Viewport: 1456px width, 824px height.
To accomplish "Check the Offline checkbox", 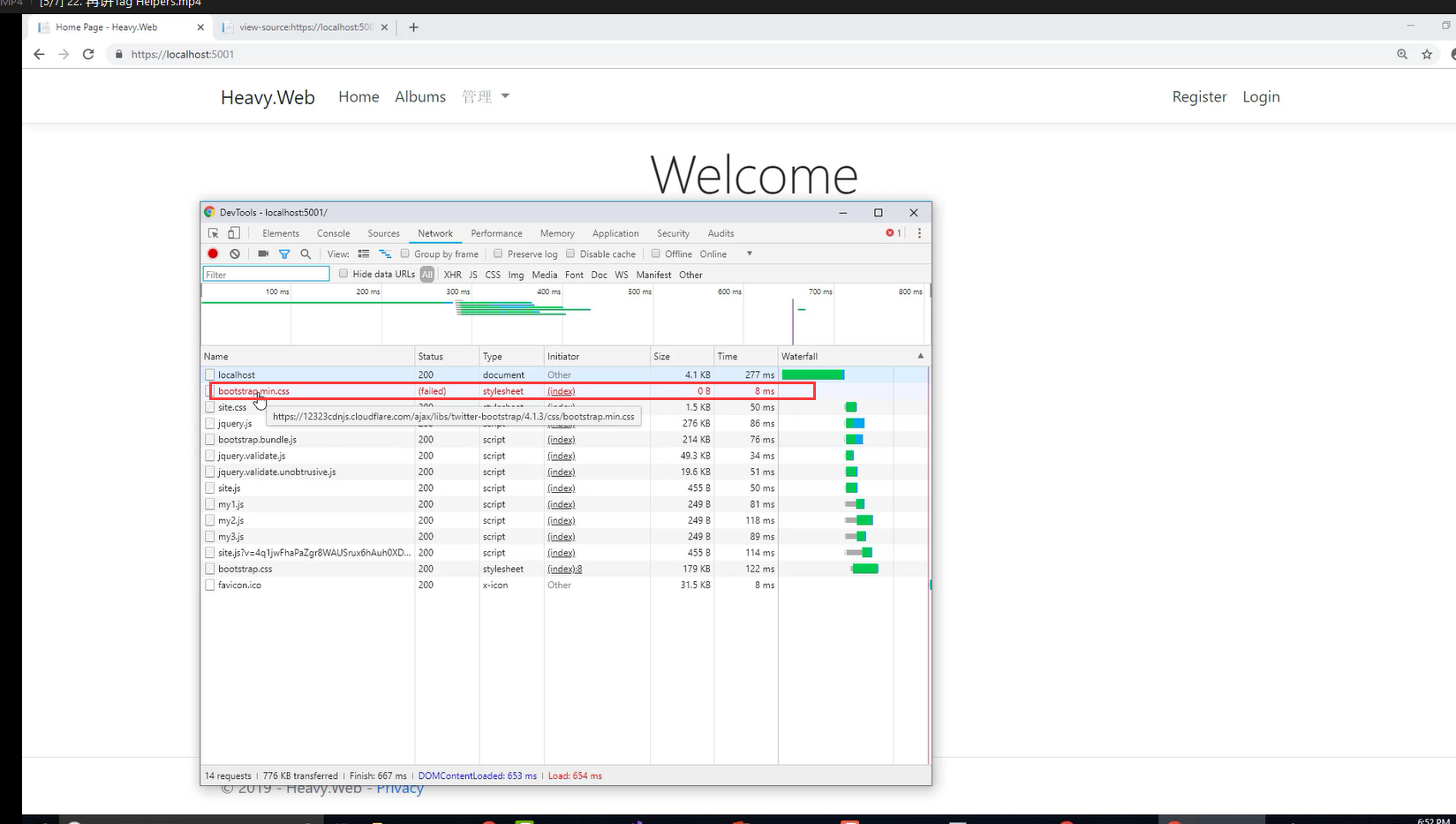I will click(656, 253).
